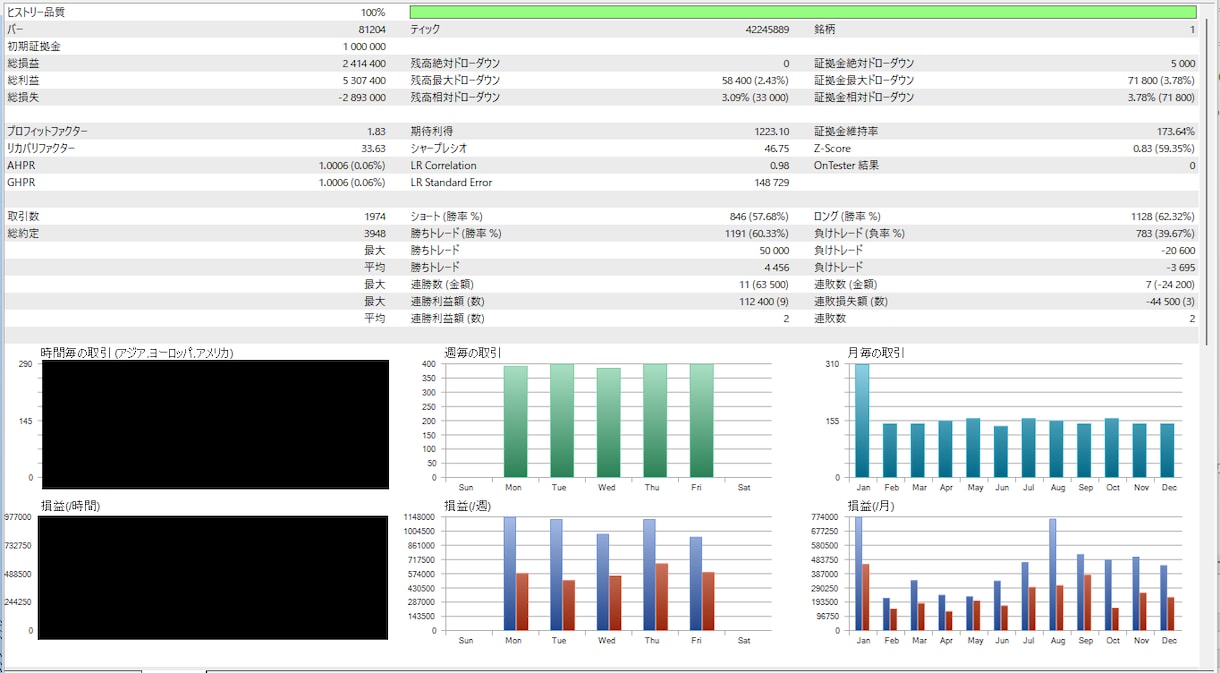Click the 総利益 value 5 307 400

point(364,80)
